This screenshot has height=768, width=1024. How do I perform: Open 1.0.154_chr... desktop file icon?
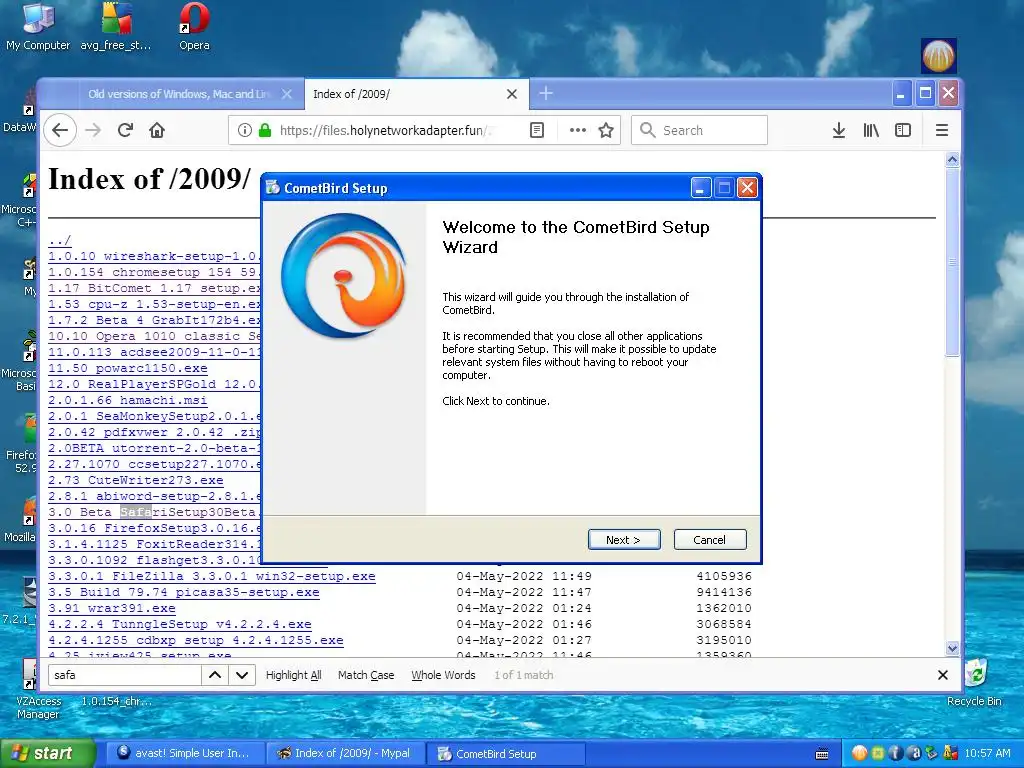pos(116,701)
